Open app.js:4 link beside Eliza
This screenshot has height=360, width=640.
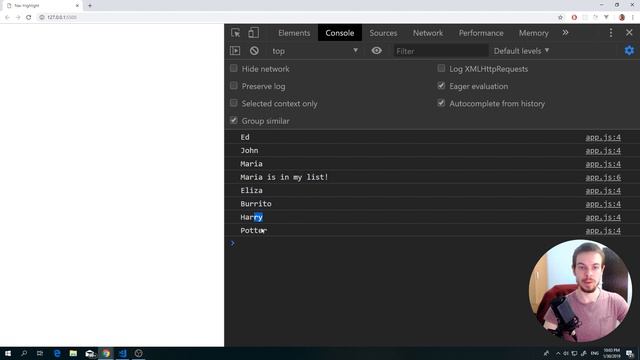[x=603, y=191]
